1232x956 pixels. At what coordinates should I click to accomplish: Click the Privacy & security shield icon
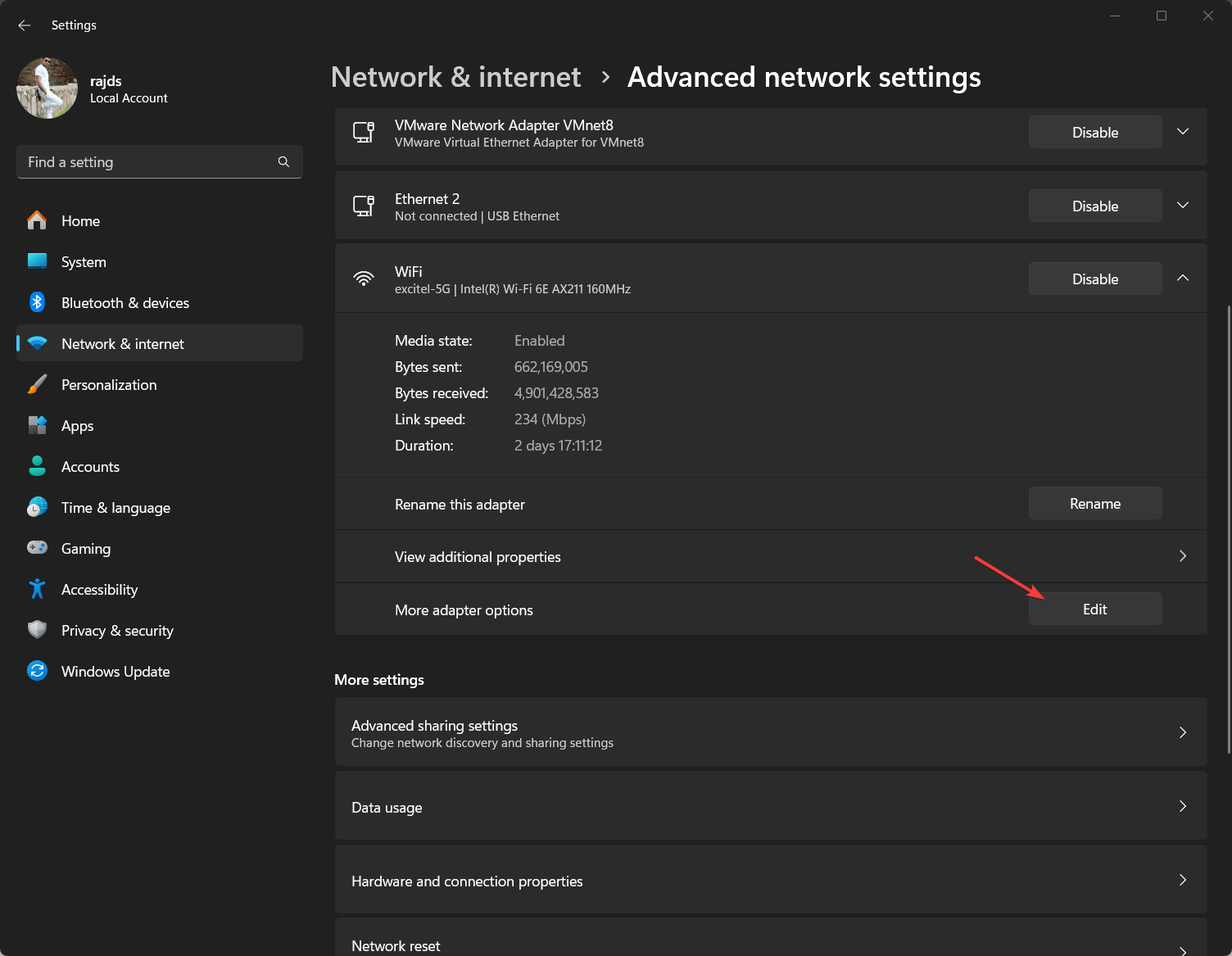click(x=37, y=630)
